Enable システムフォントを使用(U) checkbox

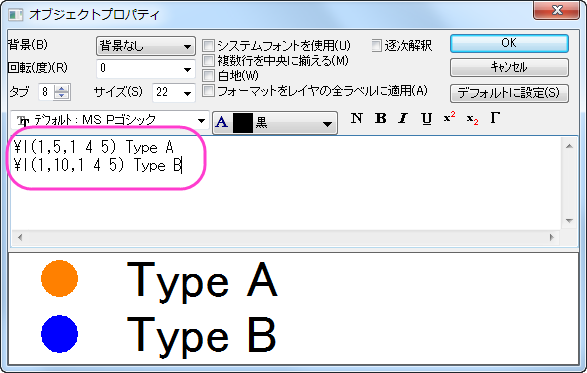tap(209, 46)
